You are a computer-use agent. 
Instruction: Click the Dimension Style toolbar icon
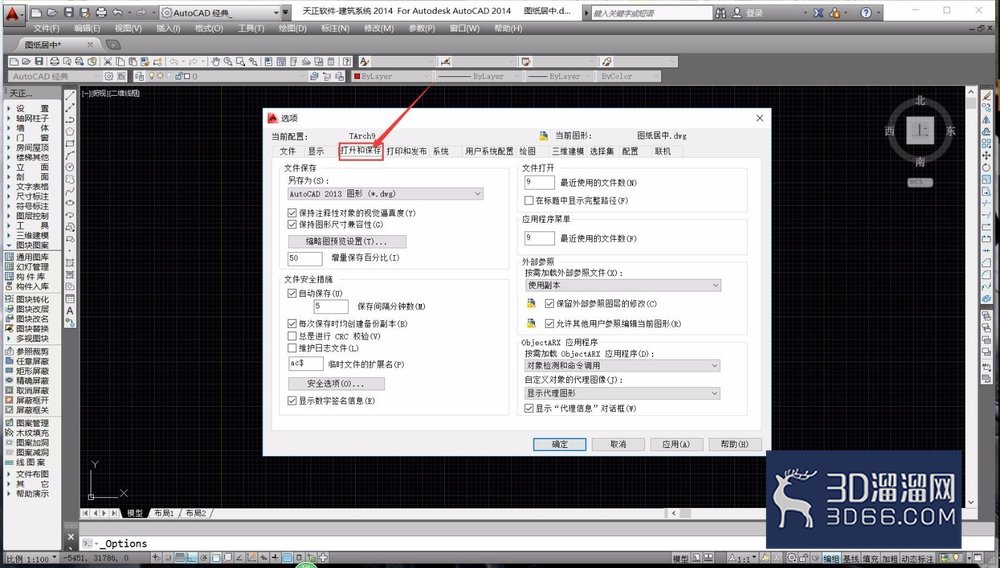(445, 62)
